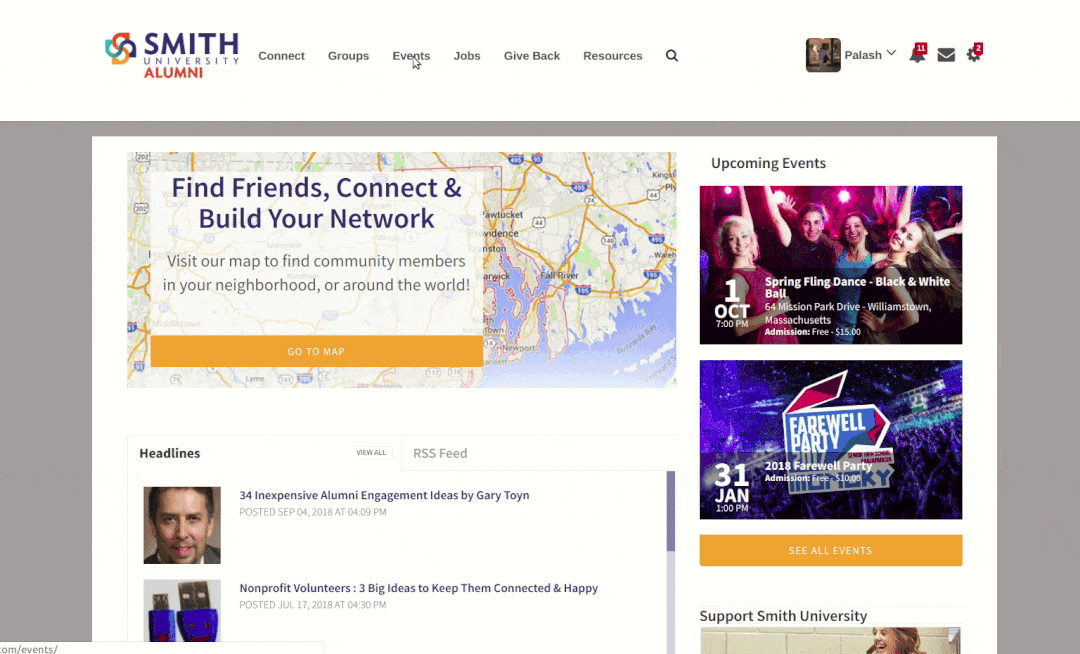Open the messages envelope icon
The image size is (1080, 654).
pos(946,55)
